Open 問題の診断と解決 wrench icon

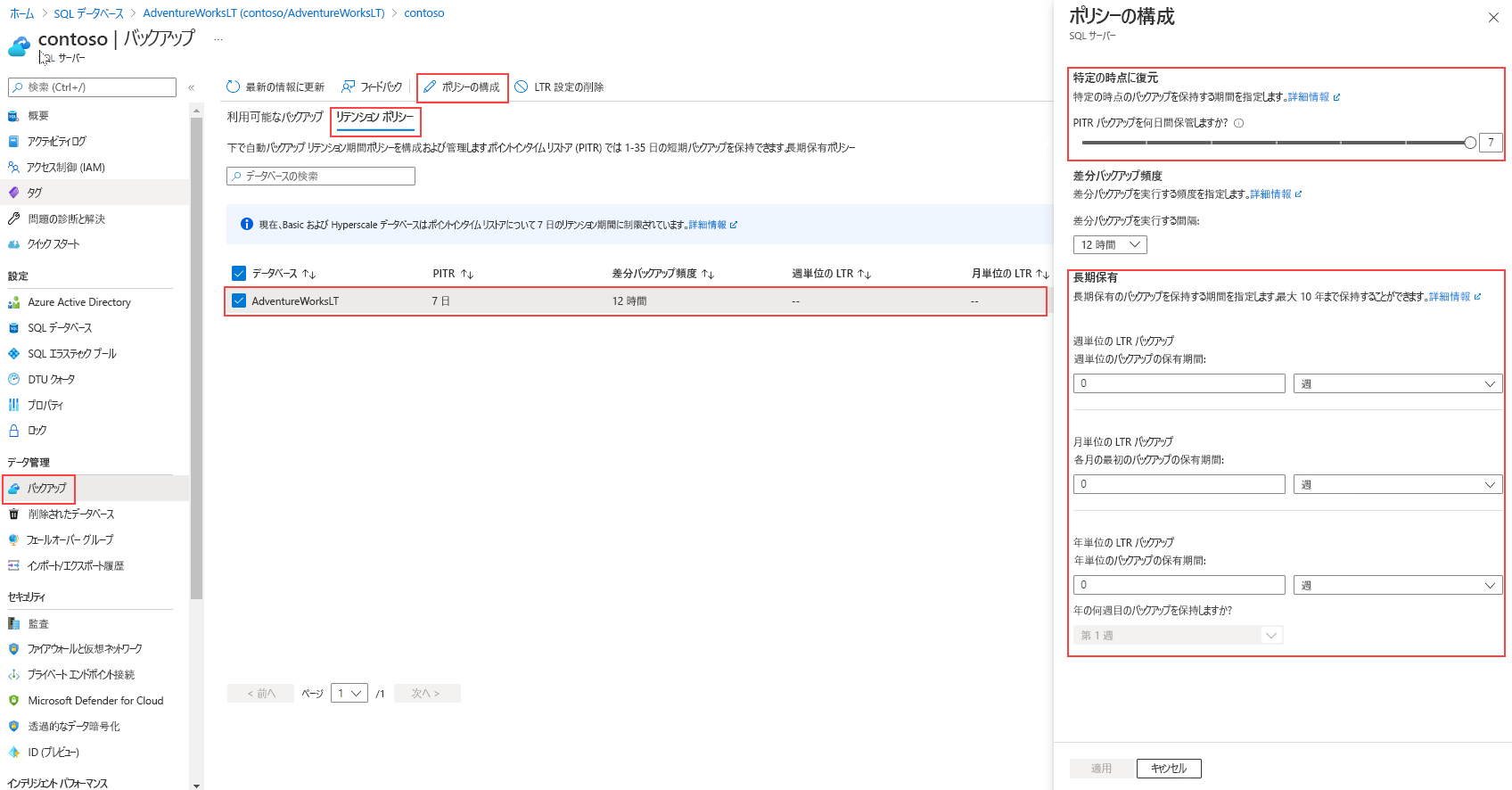coord(13,218)
